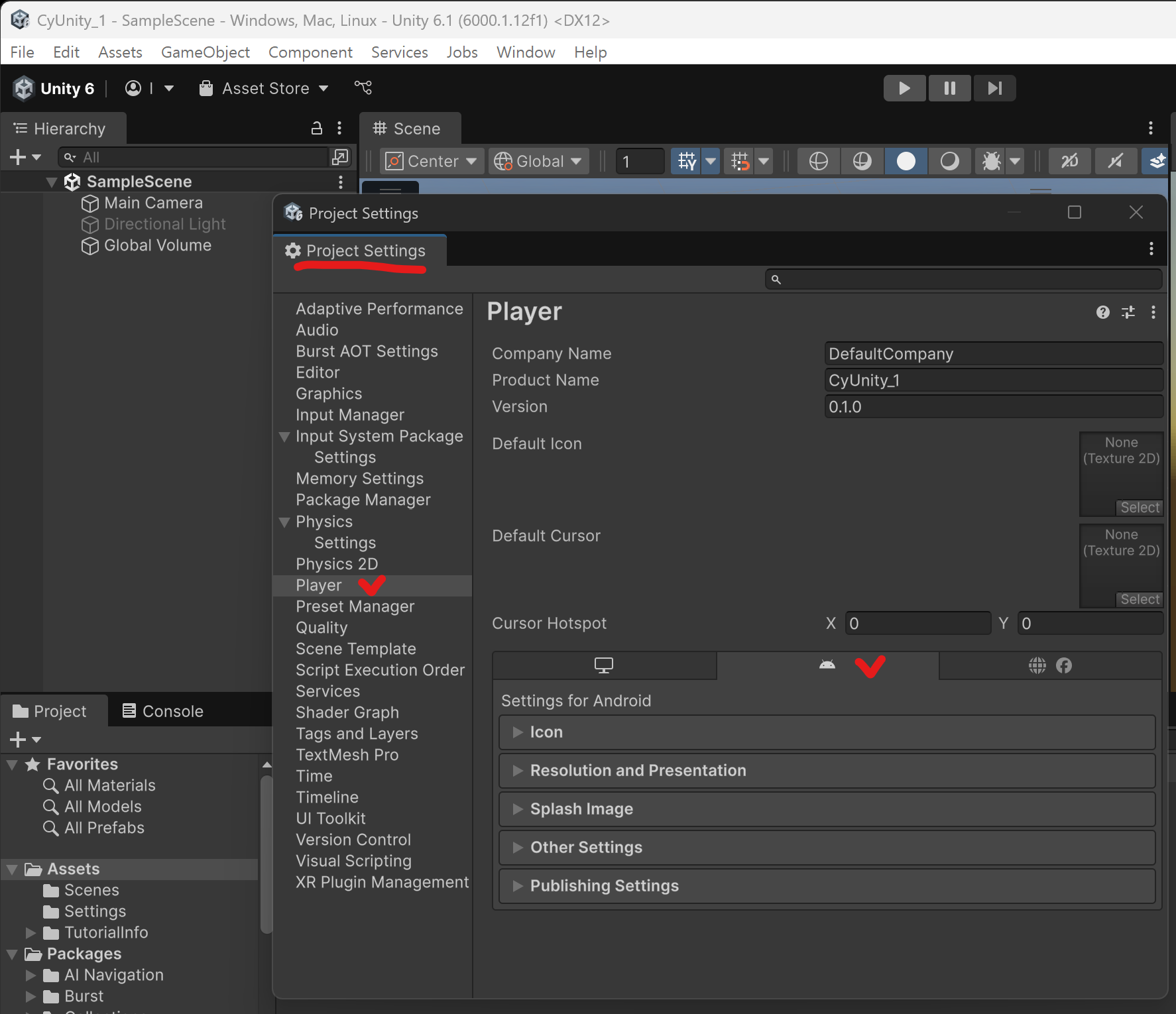Select the wireframe draw mode icon
This screenshot has height=1014, width=1176.
click(x=819, y=161)
